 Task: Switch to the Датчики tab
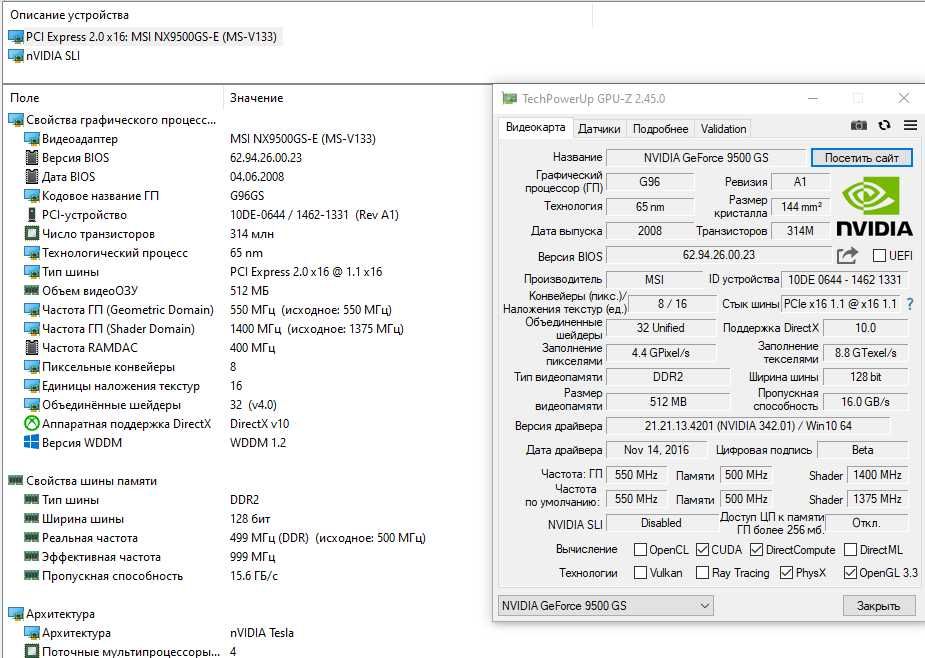[x=599, y=129]
